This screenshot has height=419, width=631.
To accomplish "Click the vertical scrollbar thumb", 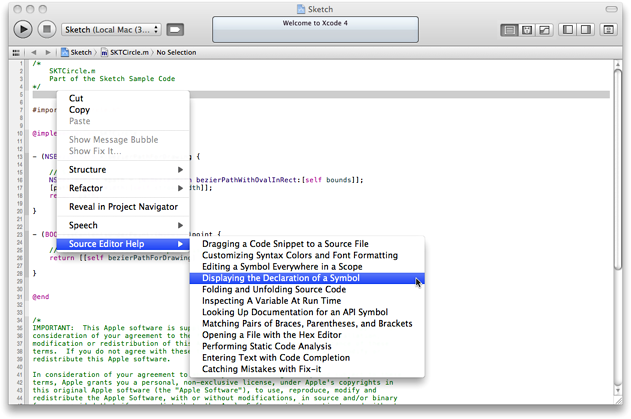I will [618, 169].
